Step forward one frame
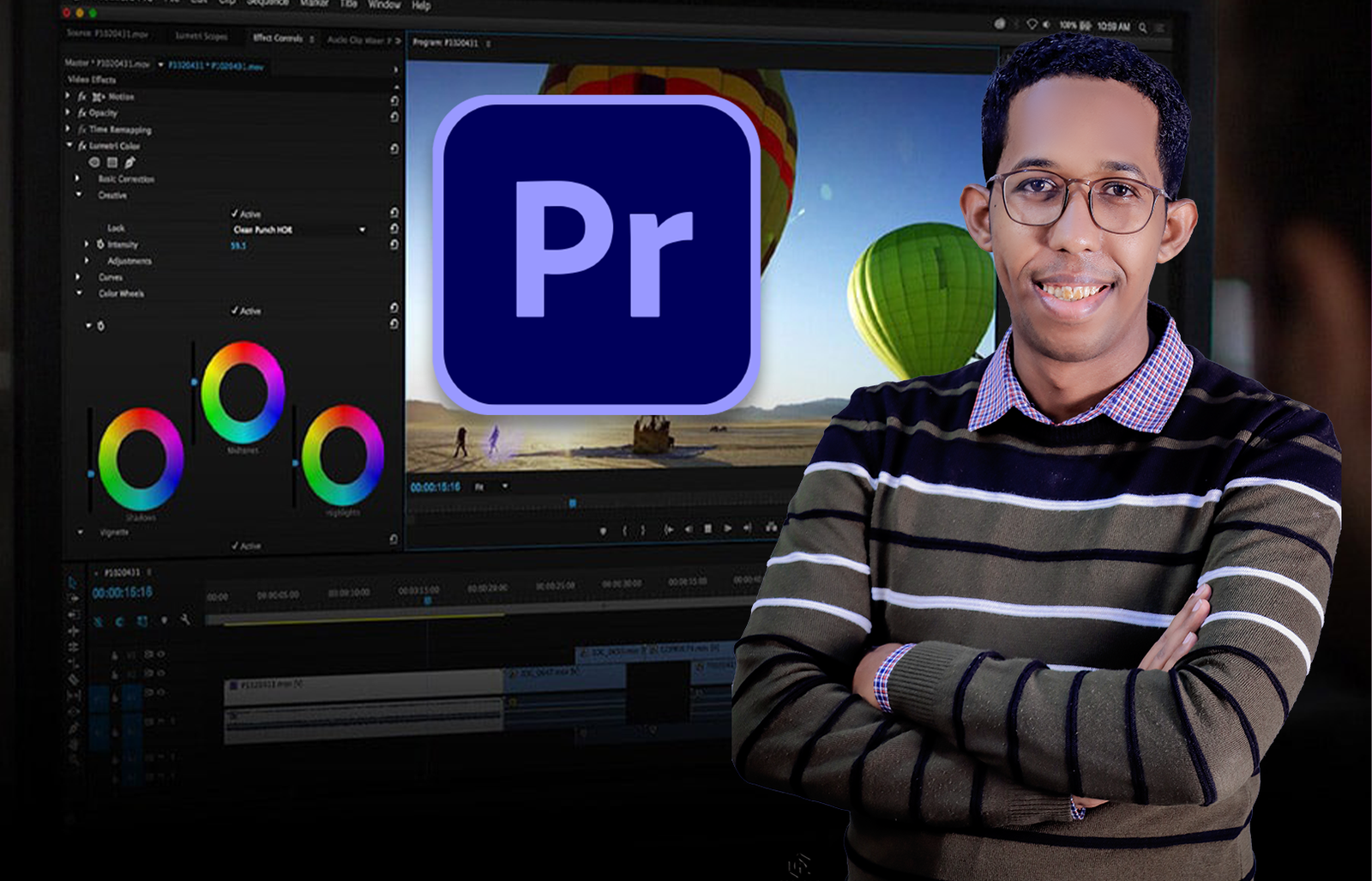The height and width of the screenshot is (881, 1372). [x=748, y=528]
